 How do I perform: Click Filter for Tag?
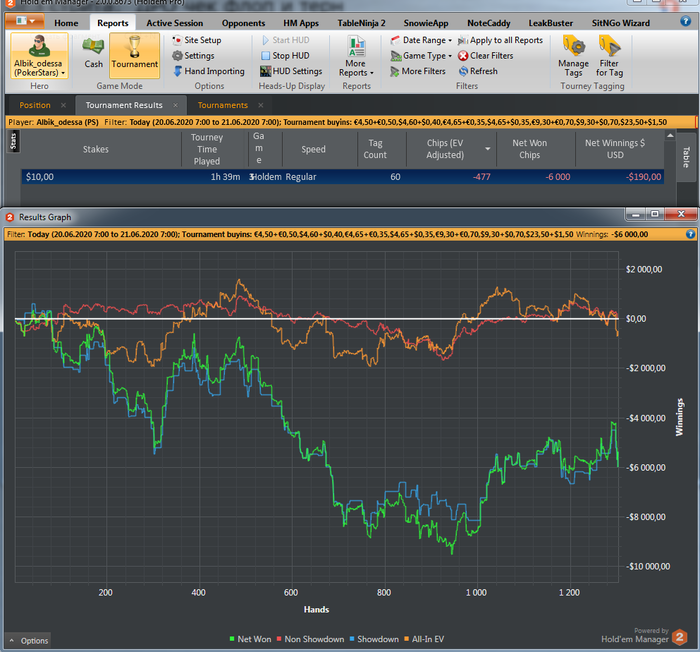pyautogui.click(x=609, y=56)
